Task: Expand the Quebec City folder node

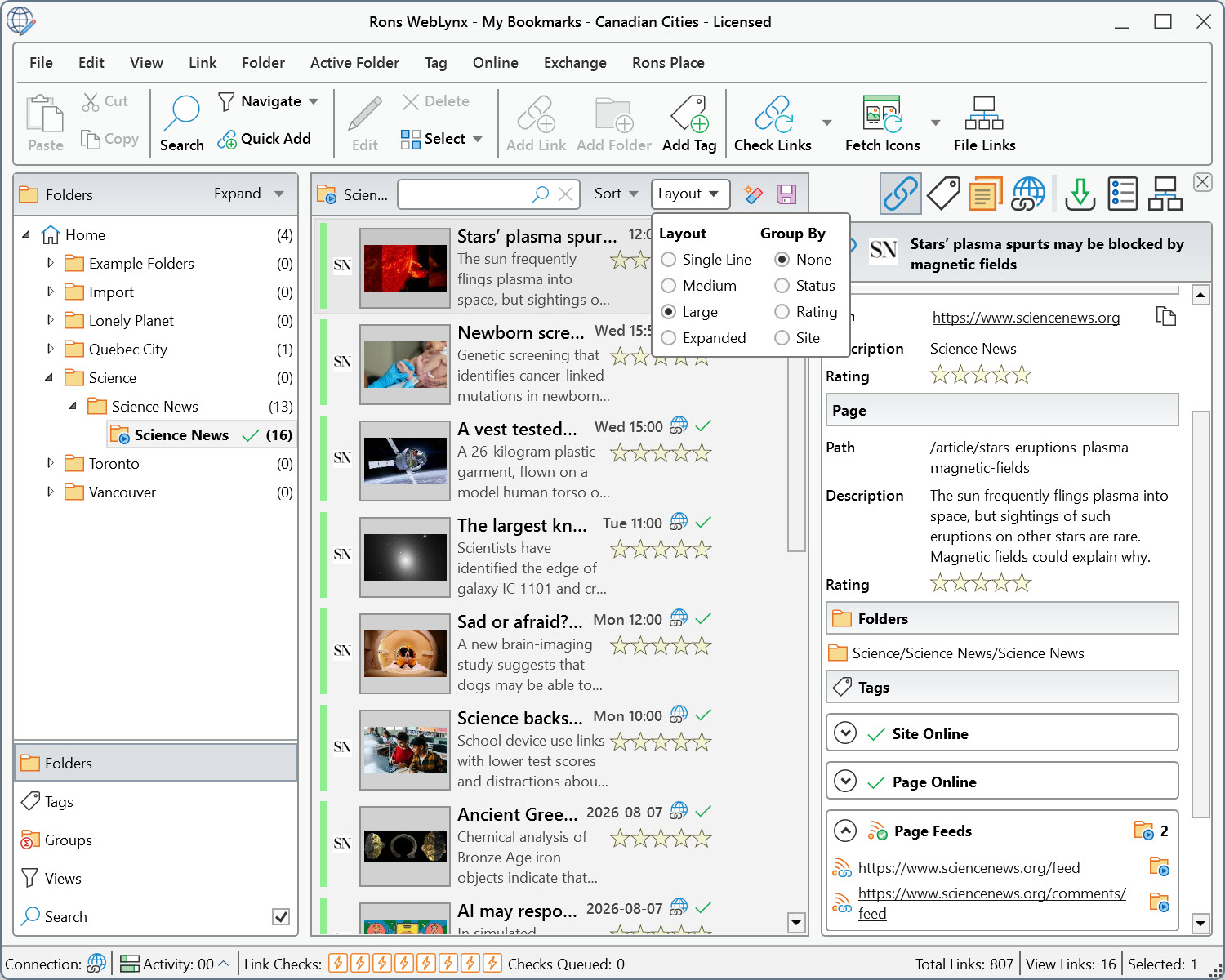Action: pos(51,349)
